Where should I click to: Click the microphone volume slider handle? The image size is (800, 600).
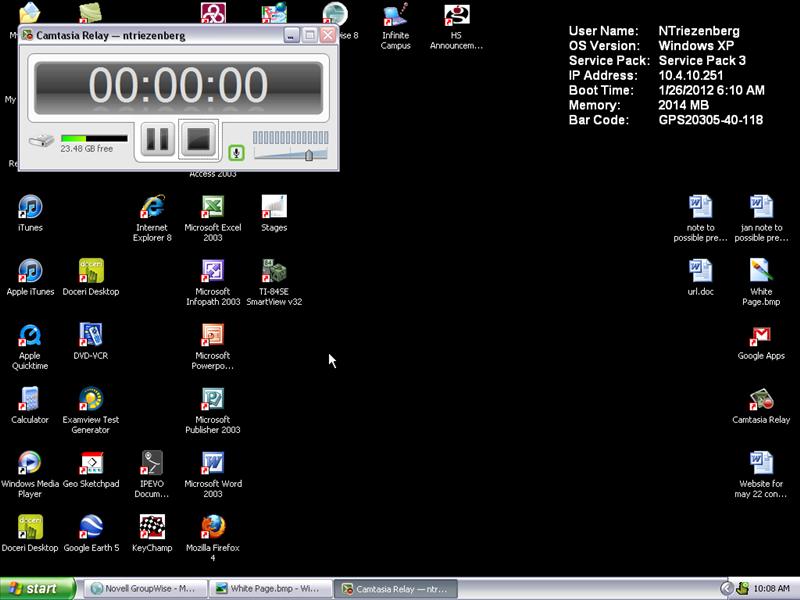click(x=309, y=155)
